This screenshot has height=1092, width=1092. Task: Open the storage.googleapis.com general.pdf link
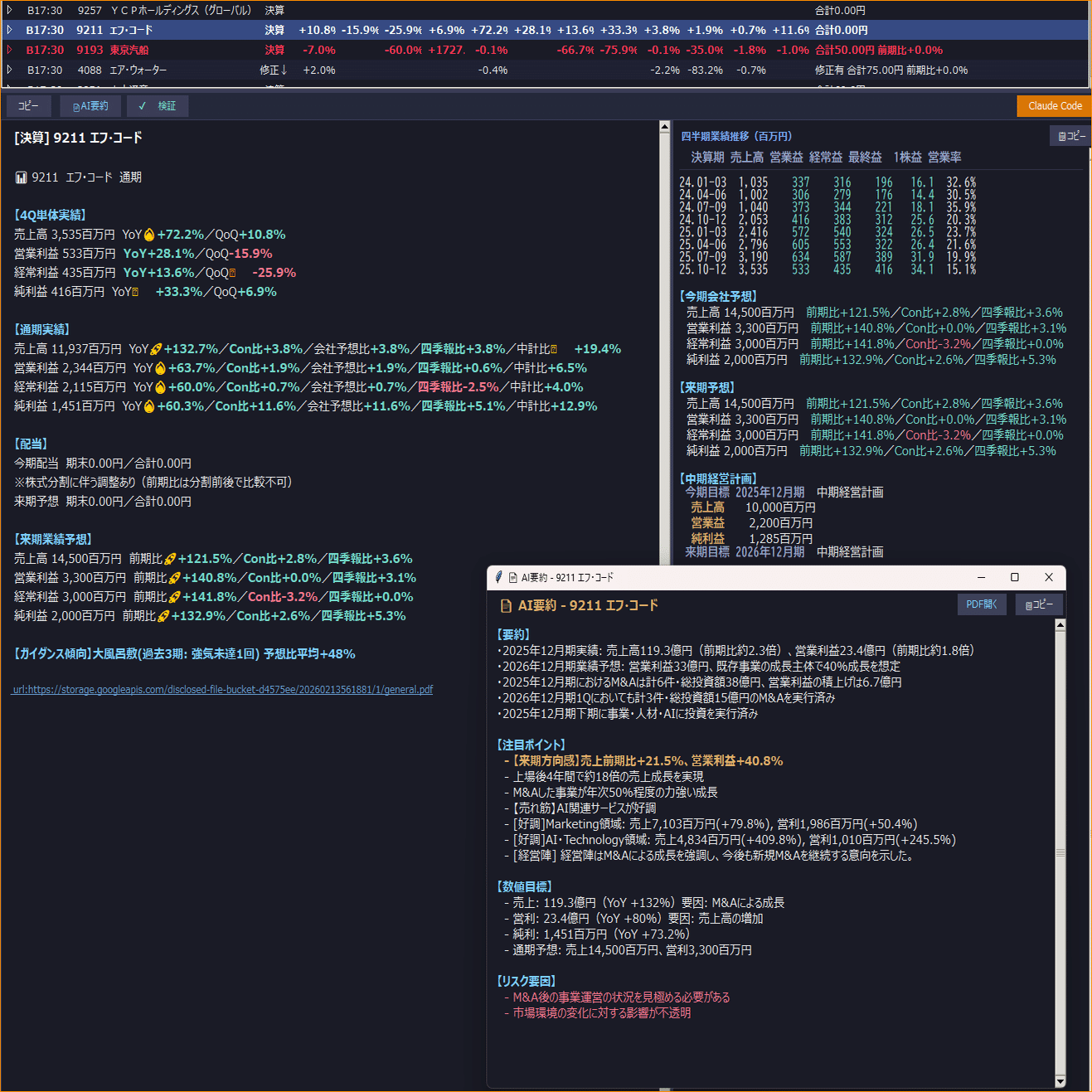pyautogui.click(x=222, y=690)
